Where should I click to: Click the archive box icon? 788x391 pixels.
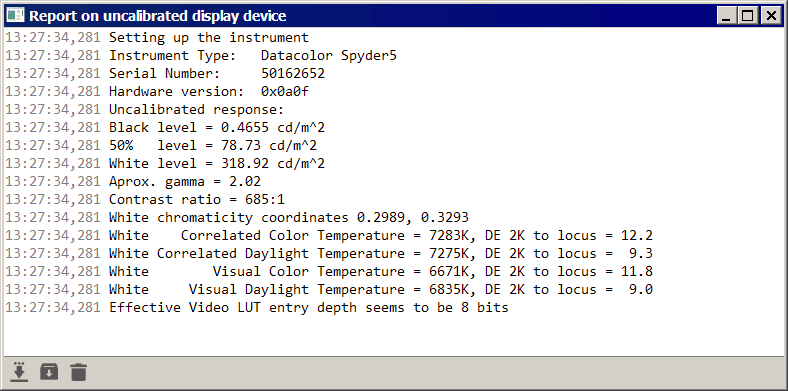coord(49,372)
